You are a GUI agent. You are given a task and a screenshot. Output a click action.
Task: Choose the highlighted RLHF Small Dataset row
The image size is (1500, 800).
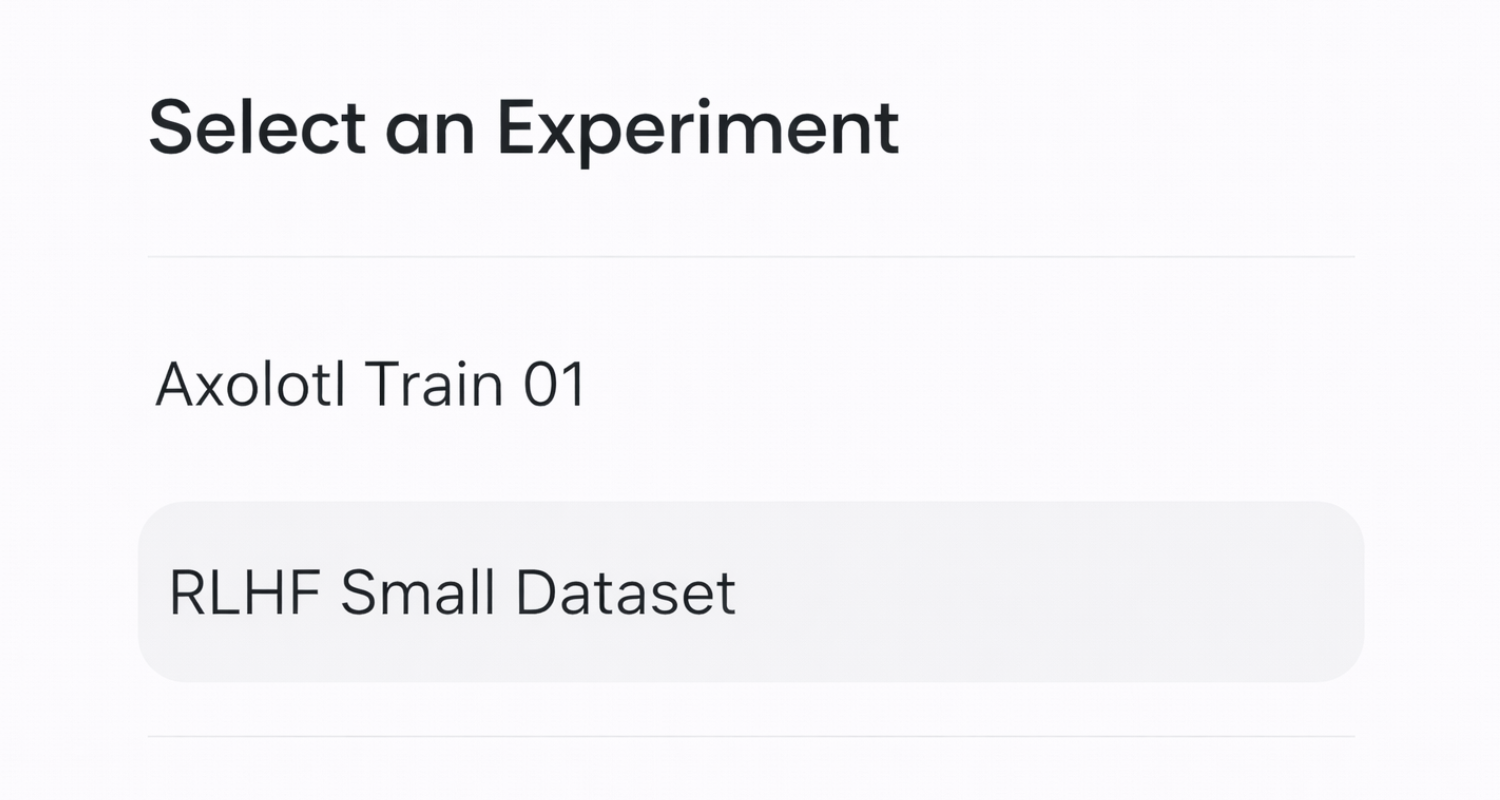(750, 592)
